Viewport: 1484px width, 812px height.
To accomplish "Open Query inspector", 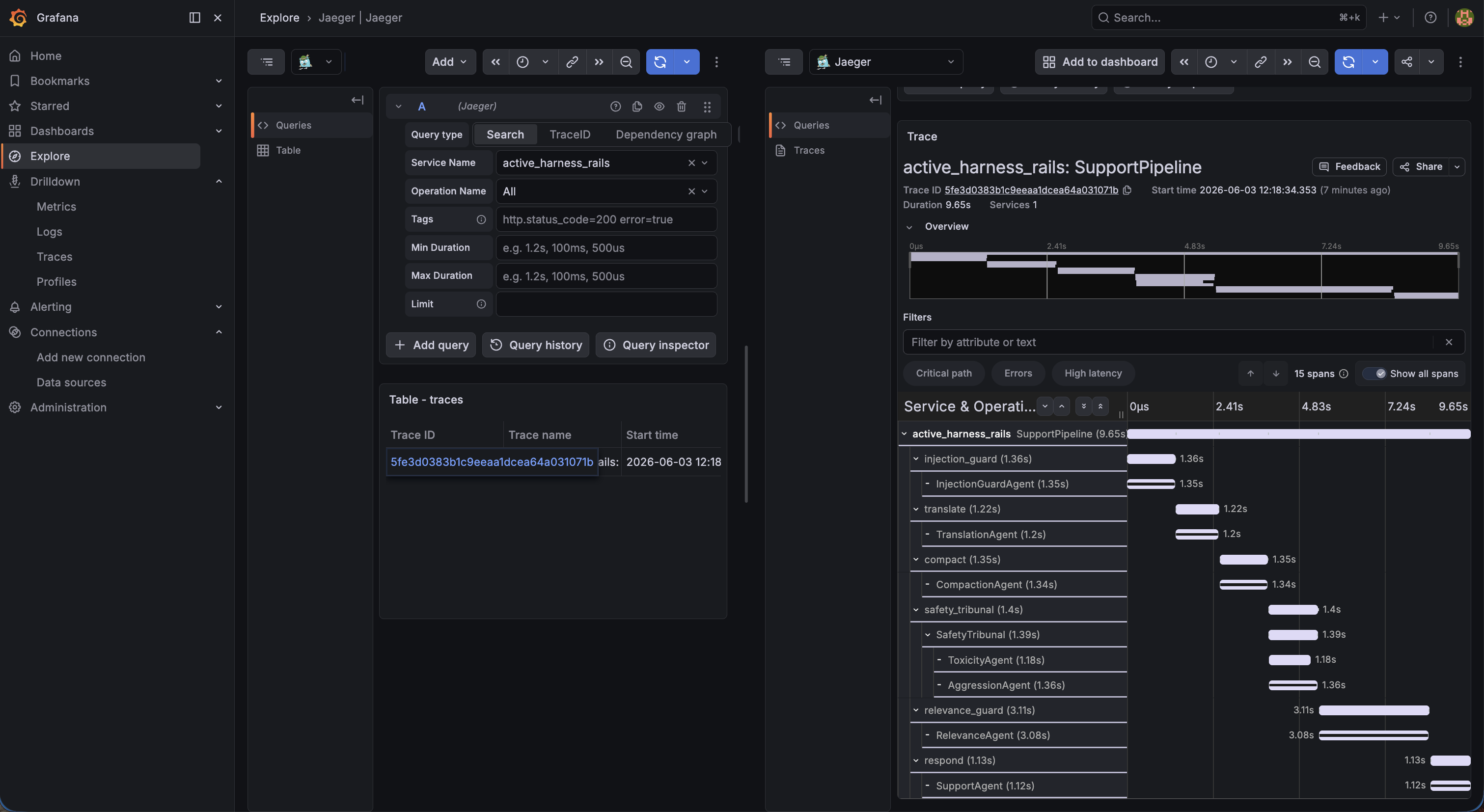I will pyautogui.click(x=656, y=345).
